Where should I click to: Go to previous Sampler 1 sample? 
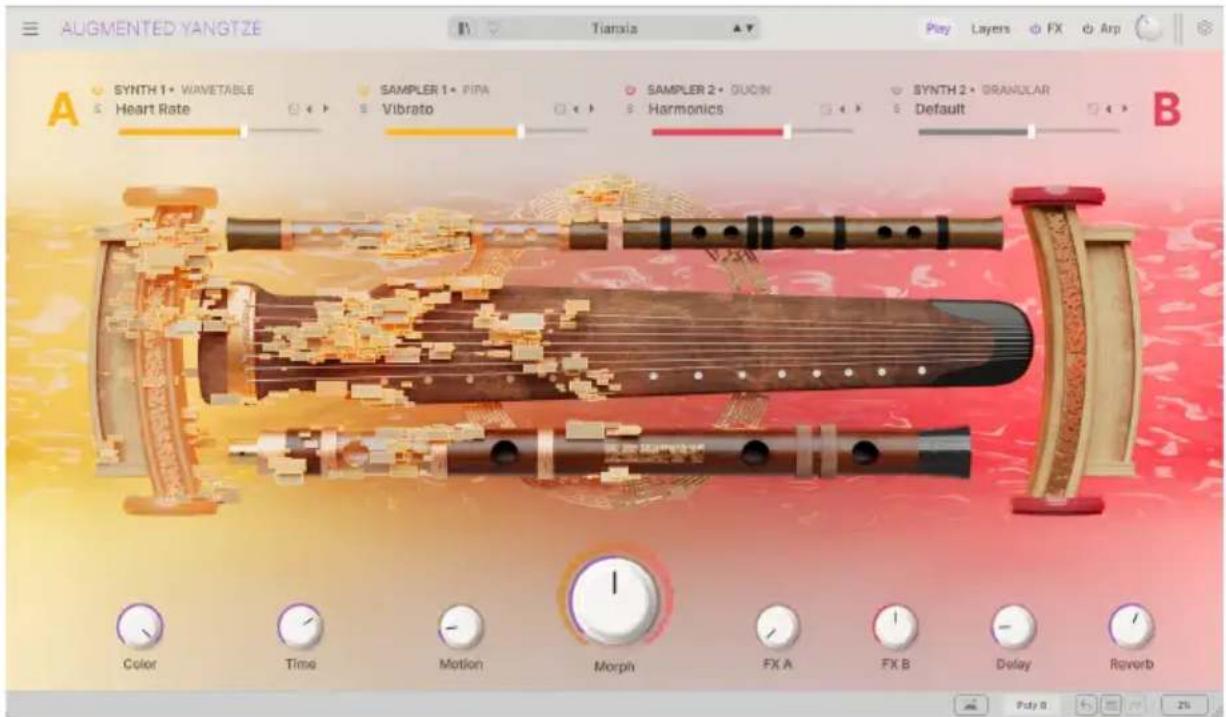click(575, 109)
